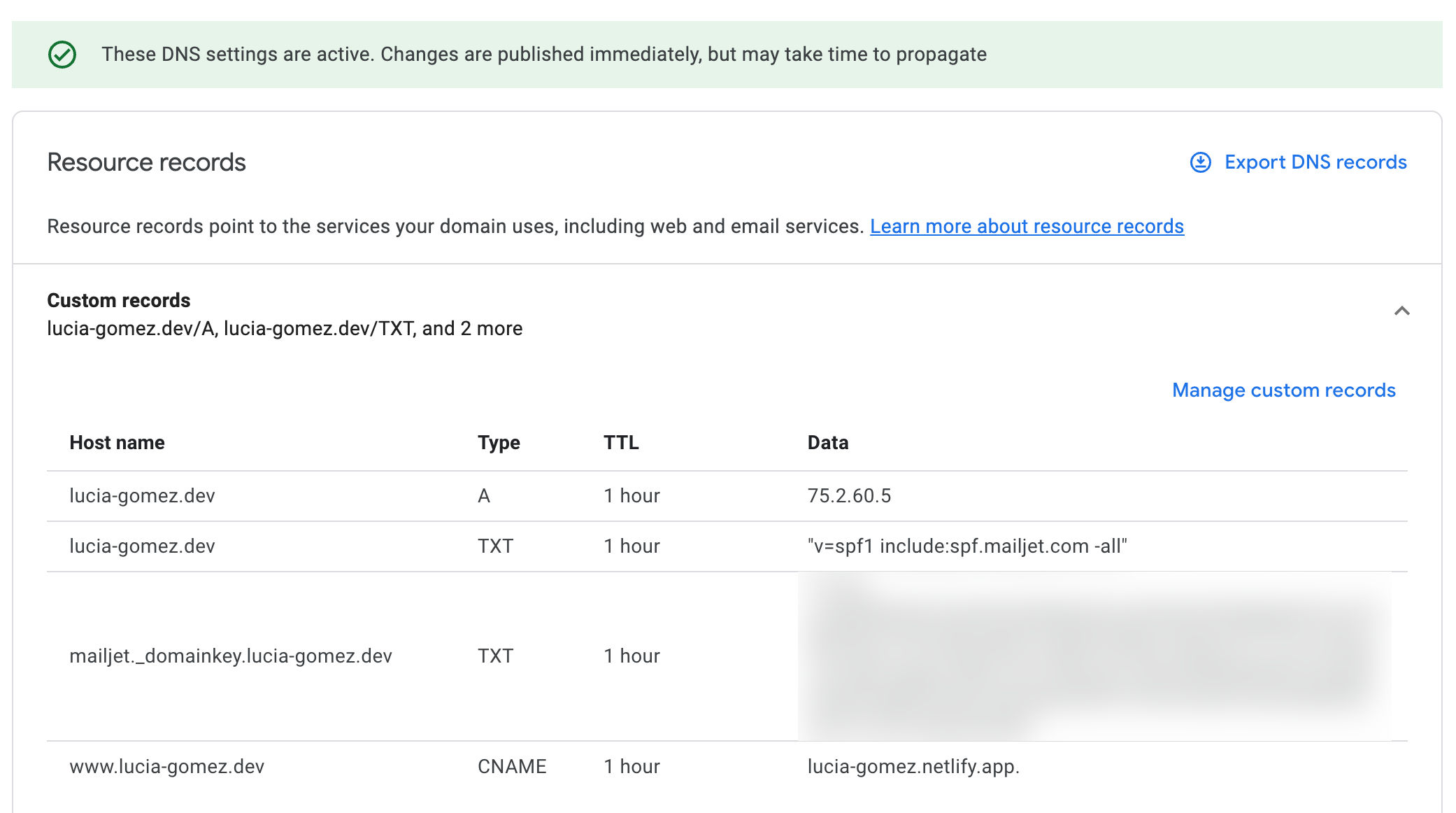Click the TTL column header
This screenshot has height=813, width=1456.
tap(622, 443)
